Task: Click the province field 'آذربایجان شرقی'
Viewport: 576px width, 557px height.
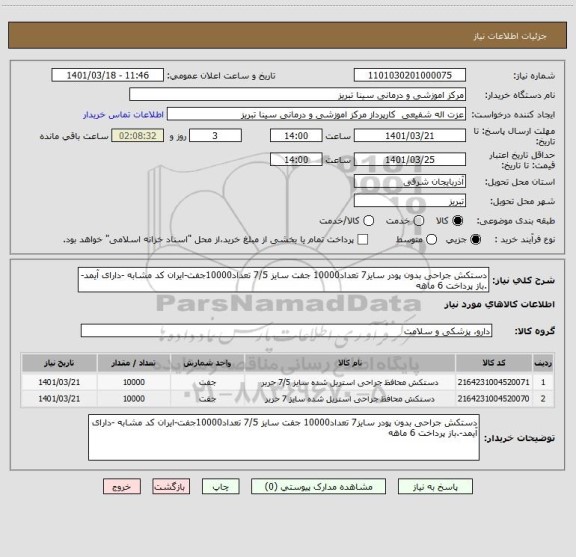Action: pos(410,182)
